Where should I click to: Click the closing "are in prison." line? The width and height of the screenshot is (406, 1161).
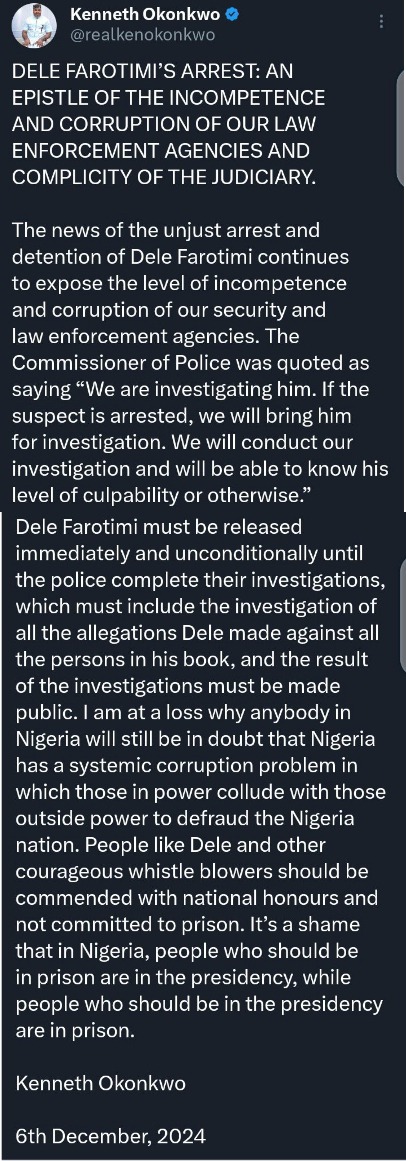pos(75,1031)
